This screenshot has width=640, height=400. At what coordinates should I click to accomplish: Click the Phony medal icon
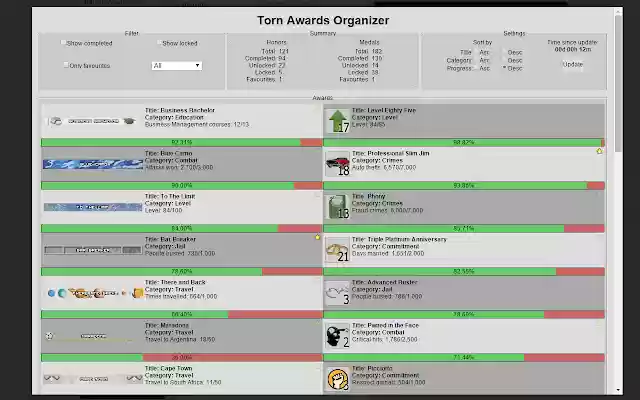click(x=338, y=207)
